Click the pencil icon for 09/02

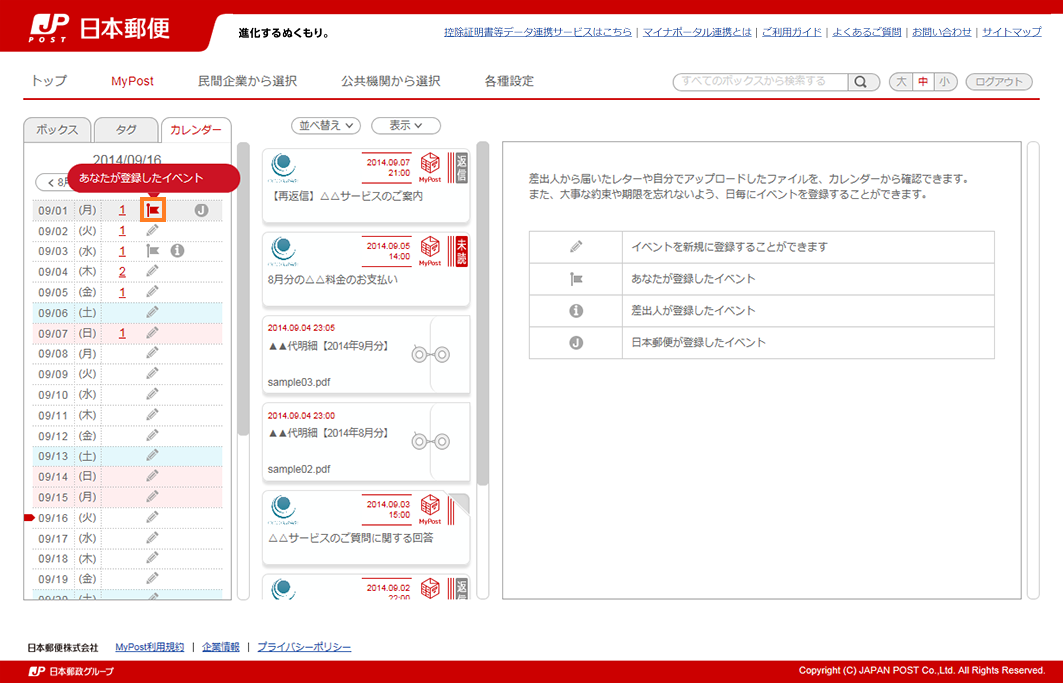coord(153,231)
